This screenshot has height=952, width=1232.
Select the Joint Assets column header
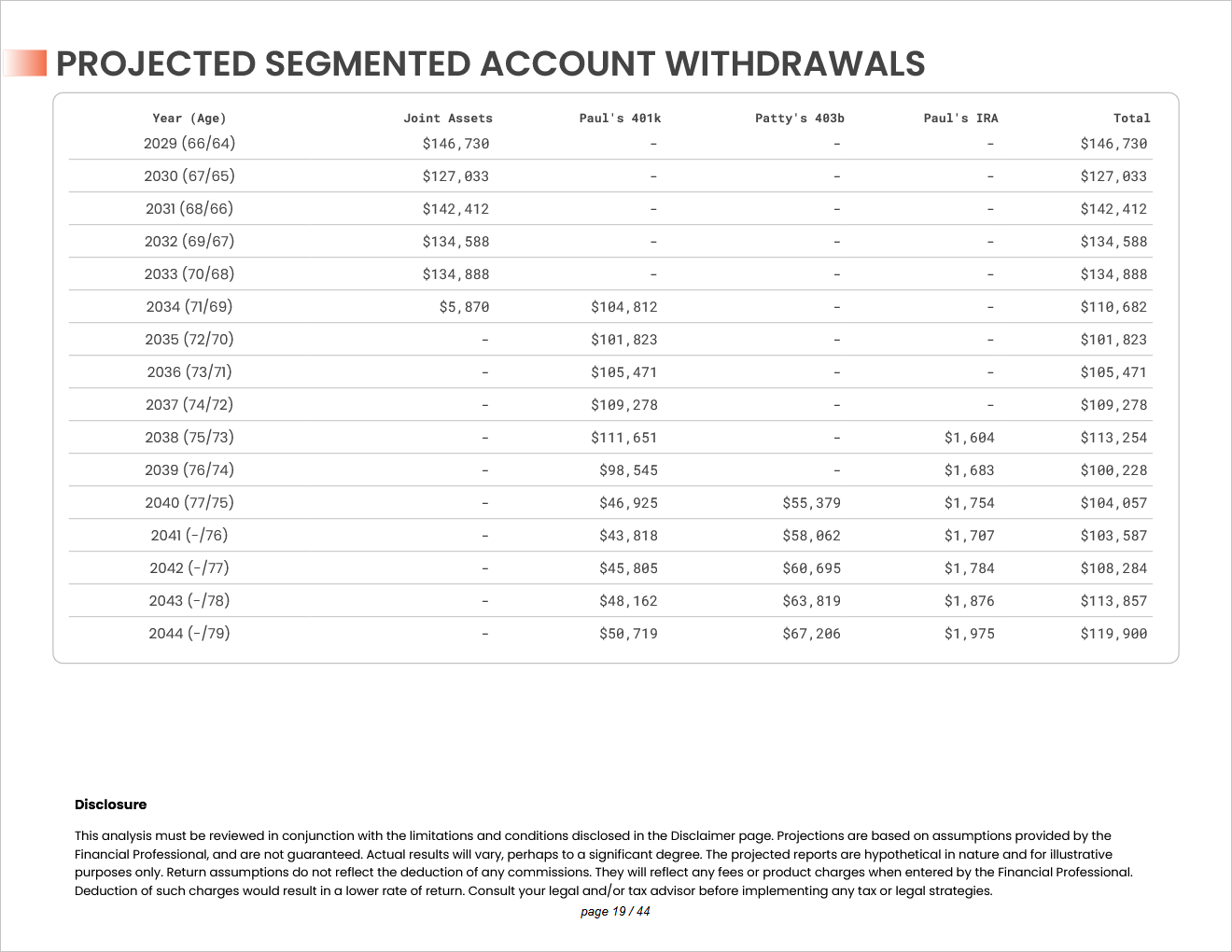pyautogui.click(x=447, y=119)
